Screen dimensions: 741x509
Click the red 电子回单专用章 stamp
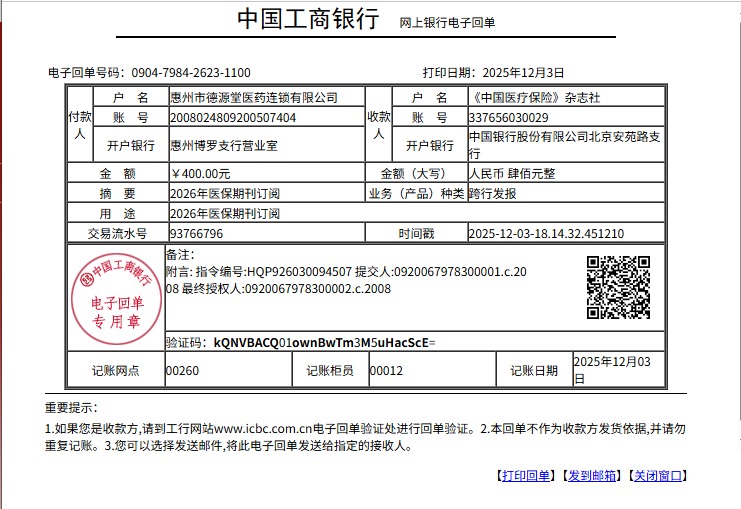pyautogui.click(x=115, y=298)
